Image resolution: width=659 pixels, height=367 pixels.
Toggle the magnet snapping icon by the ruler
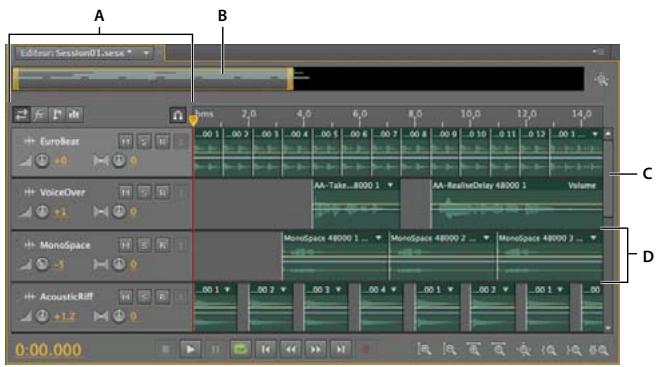(x=178, y=115)
